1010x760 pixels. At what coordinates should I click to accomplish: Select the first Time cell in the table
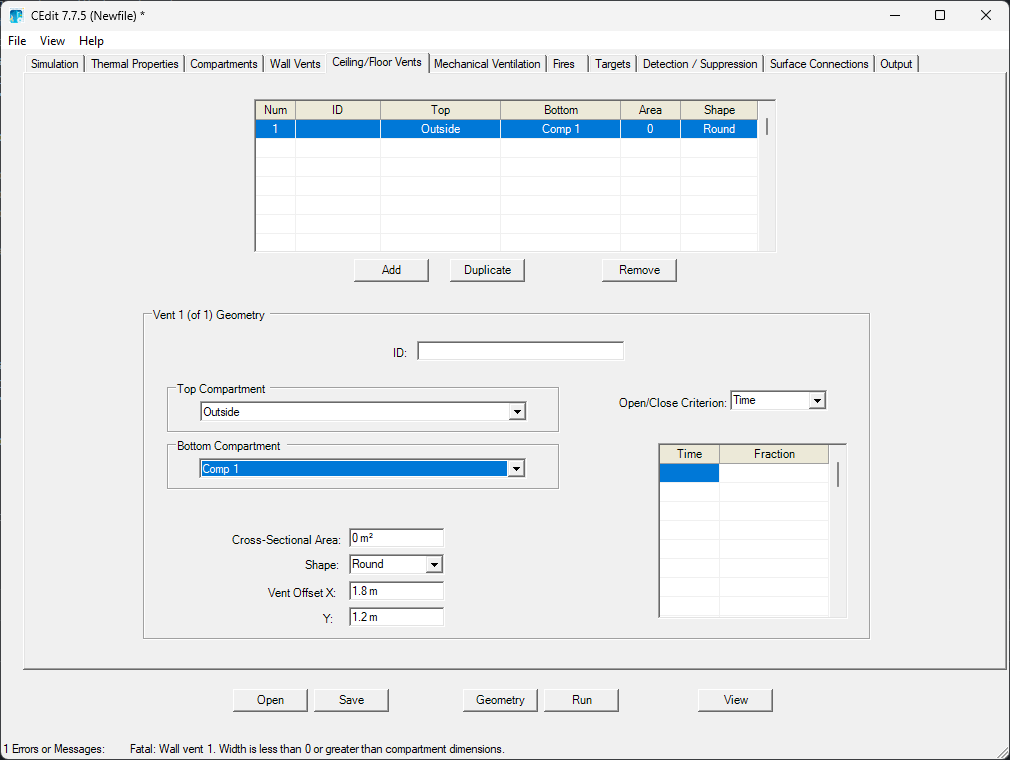(689, 473)
